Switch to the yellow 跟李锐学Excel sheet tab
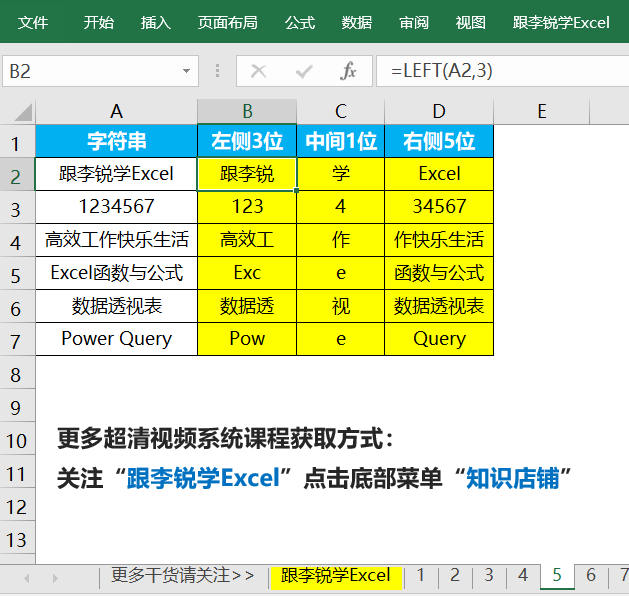 click(x=336, y=576)
